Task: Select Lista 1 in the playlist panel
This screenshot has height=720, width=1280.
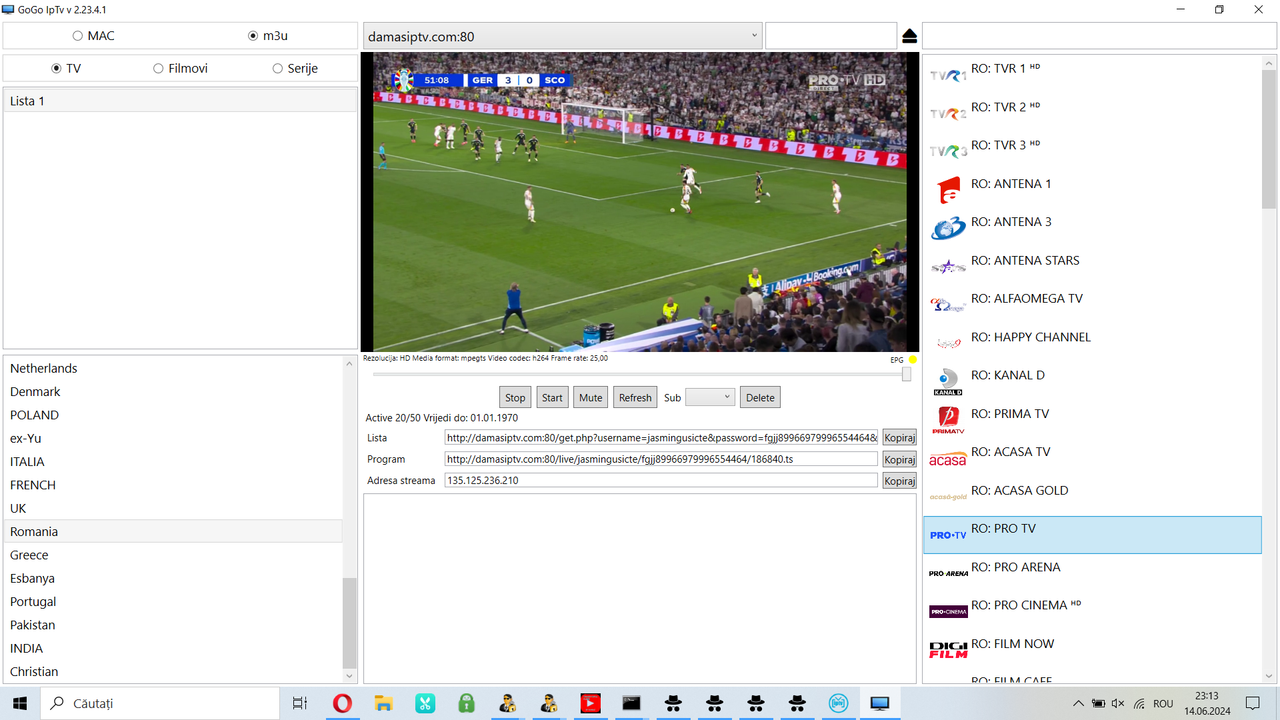Action: coord(180,101)
